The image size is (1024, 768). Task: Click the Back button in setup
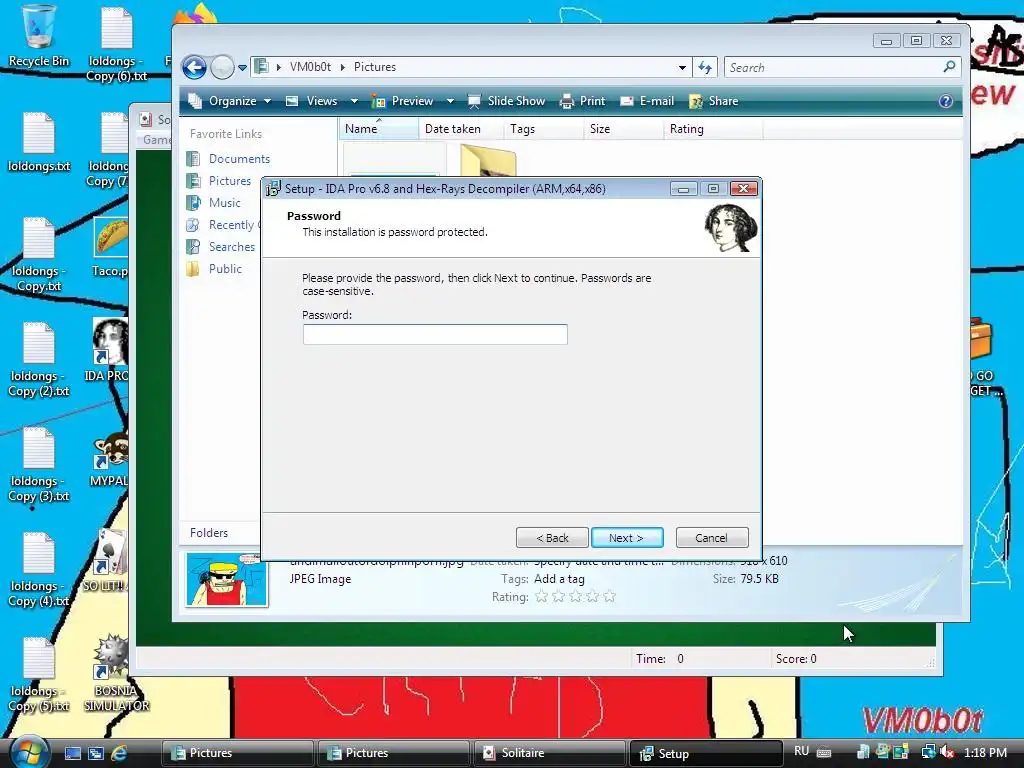click(552, 537)
